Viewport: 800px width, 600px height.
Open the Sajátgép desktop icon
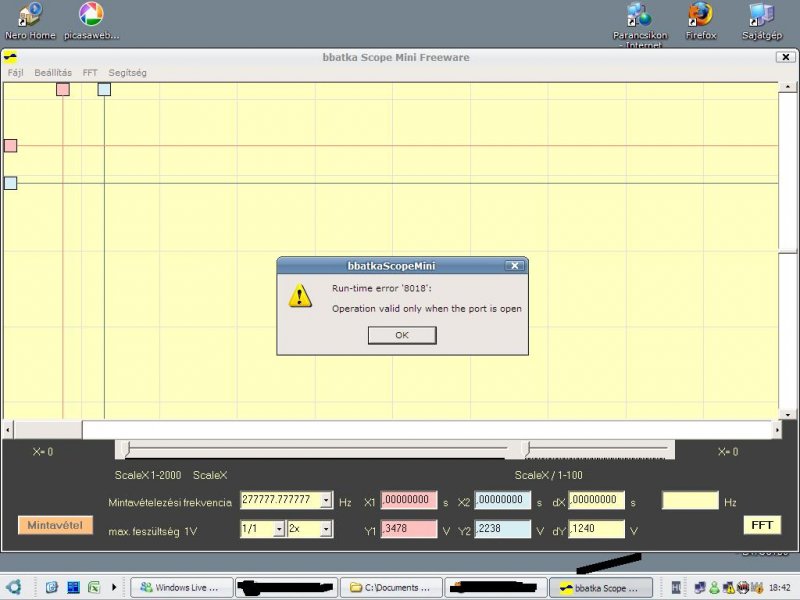(x=762, y=21)
